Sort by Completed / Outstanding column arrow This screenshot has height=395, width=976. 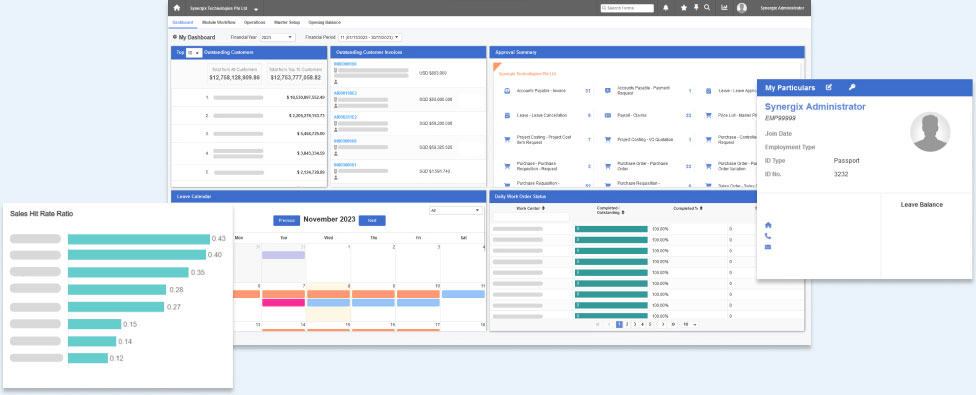[623, 213]
